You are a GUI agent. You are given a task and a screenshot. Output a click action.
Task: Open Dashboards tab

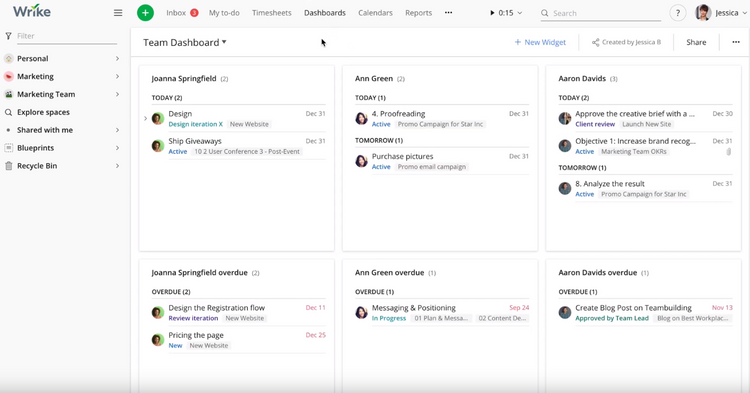325,13
